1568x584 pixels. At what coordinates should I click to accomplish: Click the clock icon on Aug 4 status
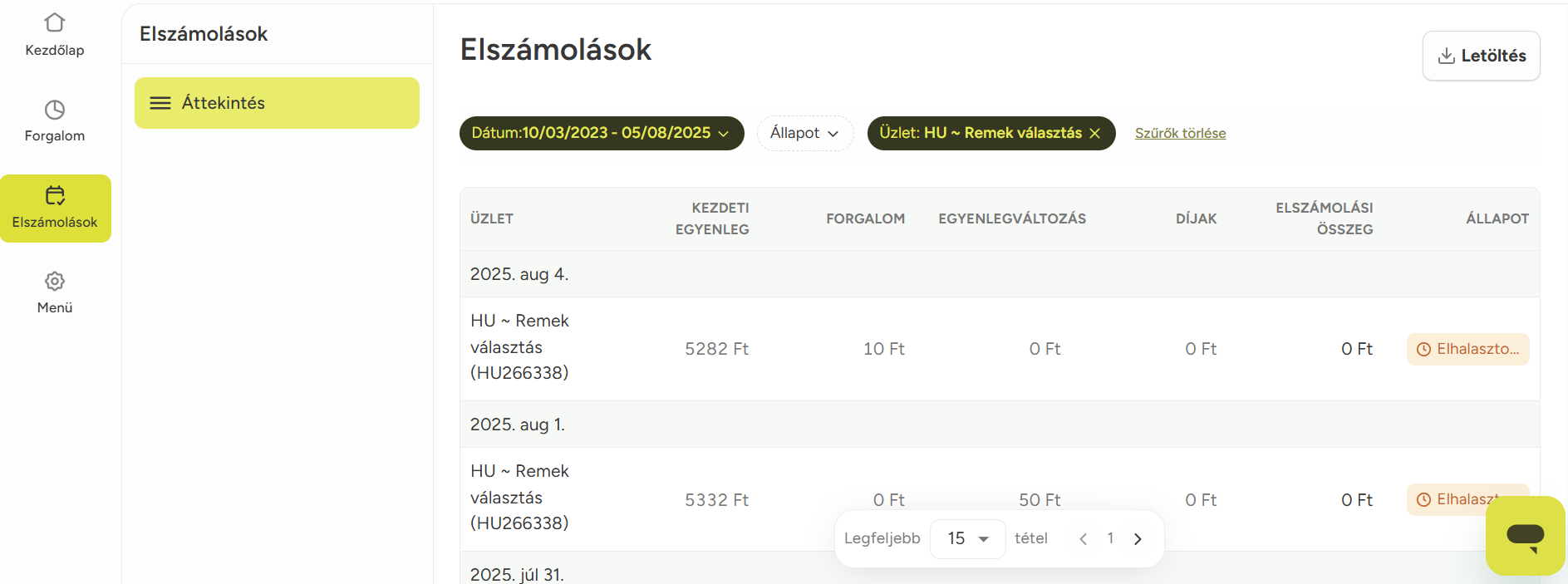(1423, 350)
